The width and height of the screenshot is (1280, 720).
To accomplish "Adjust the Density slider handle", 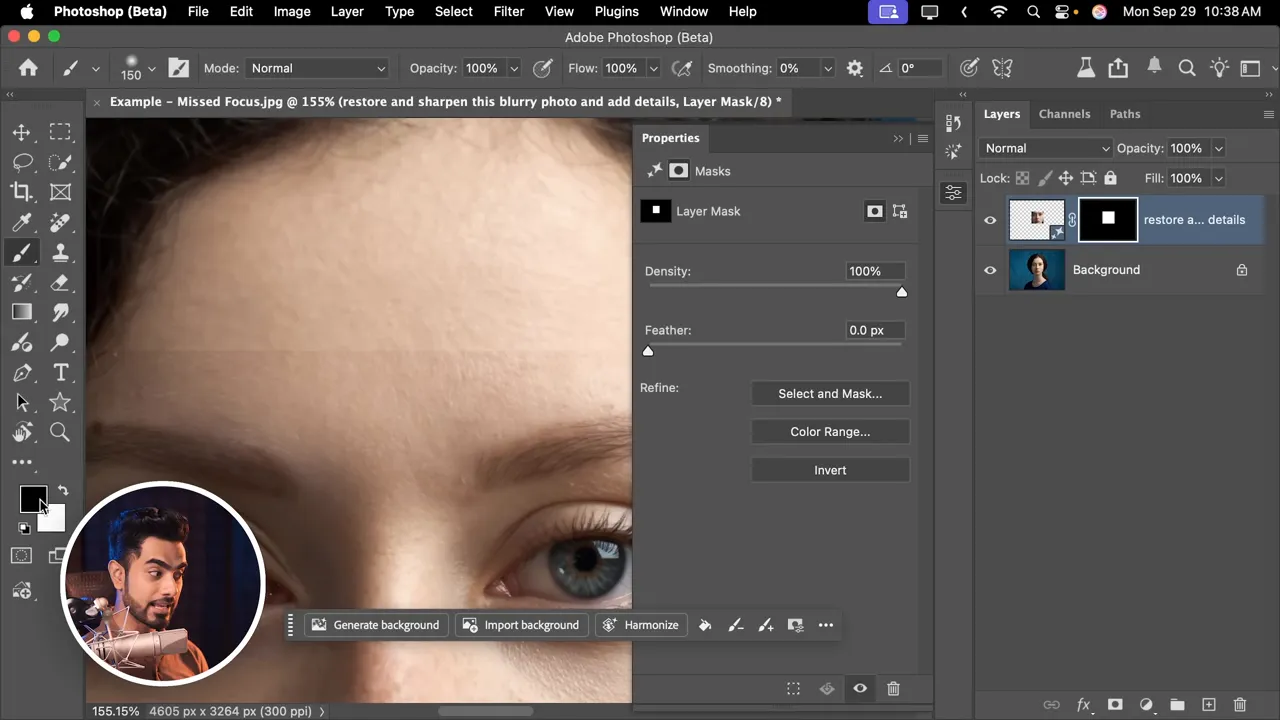I will click(902, 292).
